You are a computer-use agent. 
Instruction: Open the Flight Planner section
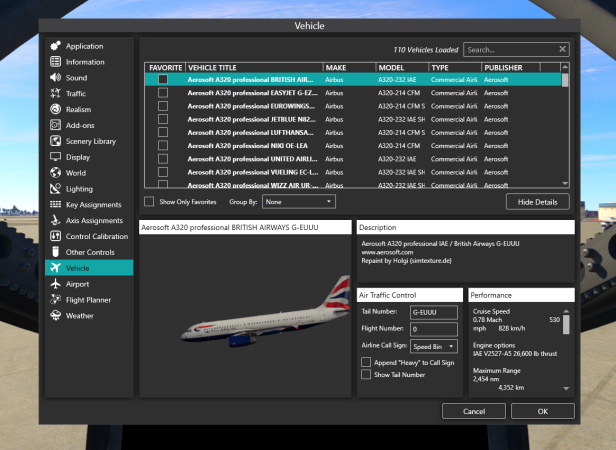[89, 299]
